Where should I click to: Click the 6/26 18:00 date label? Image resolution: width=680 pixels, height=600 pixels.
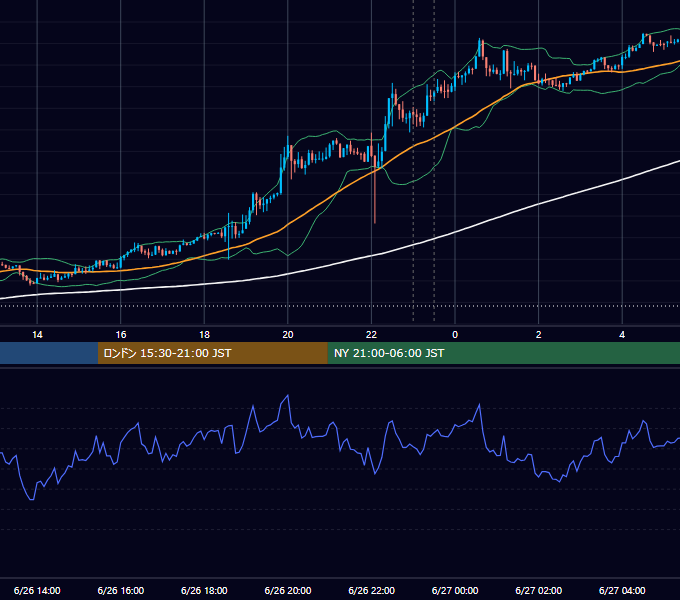pyautogui.click(x=204, y=590)
